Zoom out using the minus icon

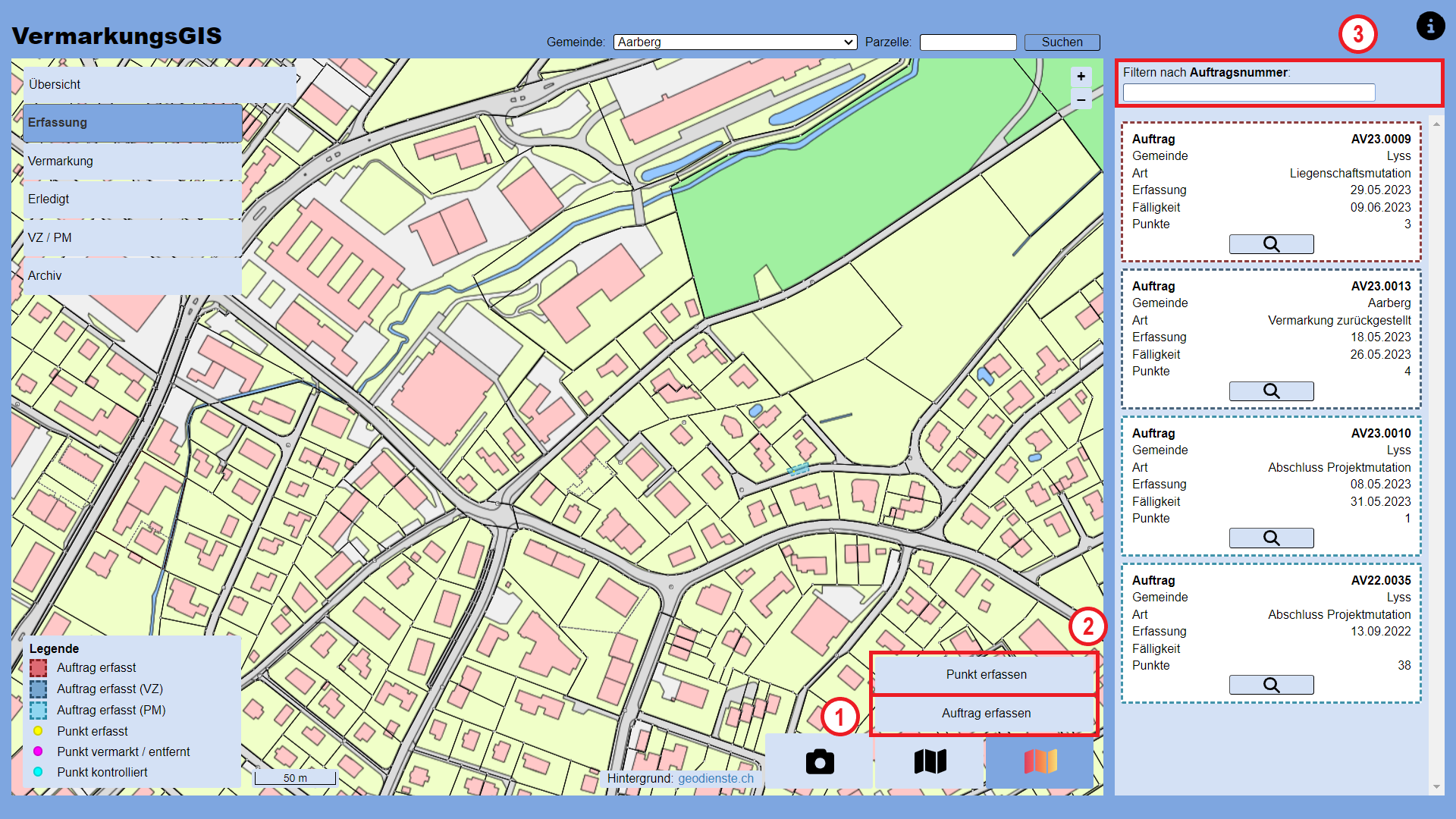pos(1080,99)
